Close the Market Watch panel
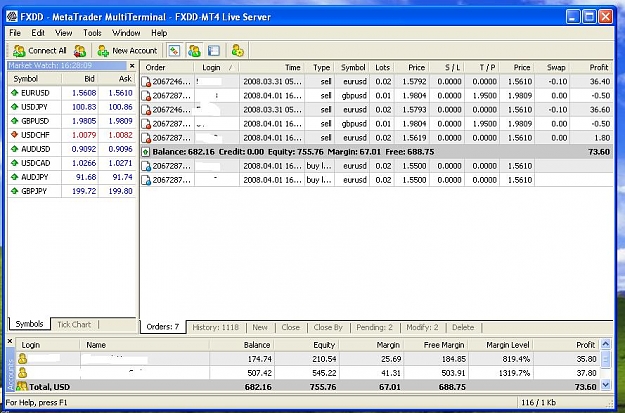This screenshot has width=625, height=413. tap(132, 65)
